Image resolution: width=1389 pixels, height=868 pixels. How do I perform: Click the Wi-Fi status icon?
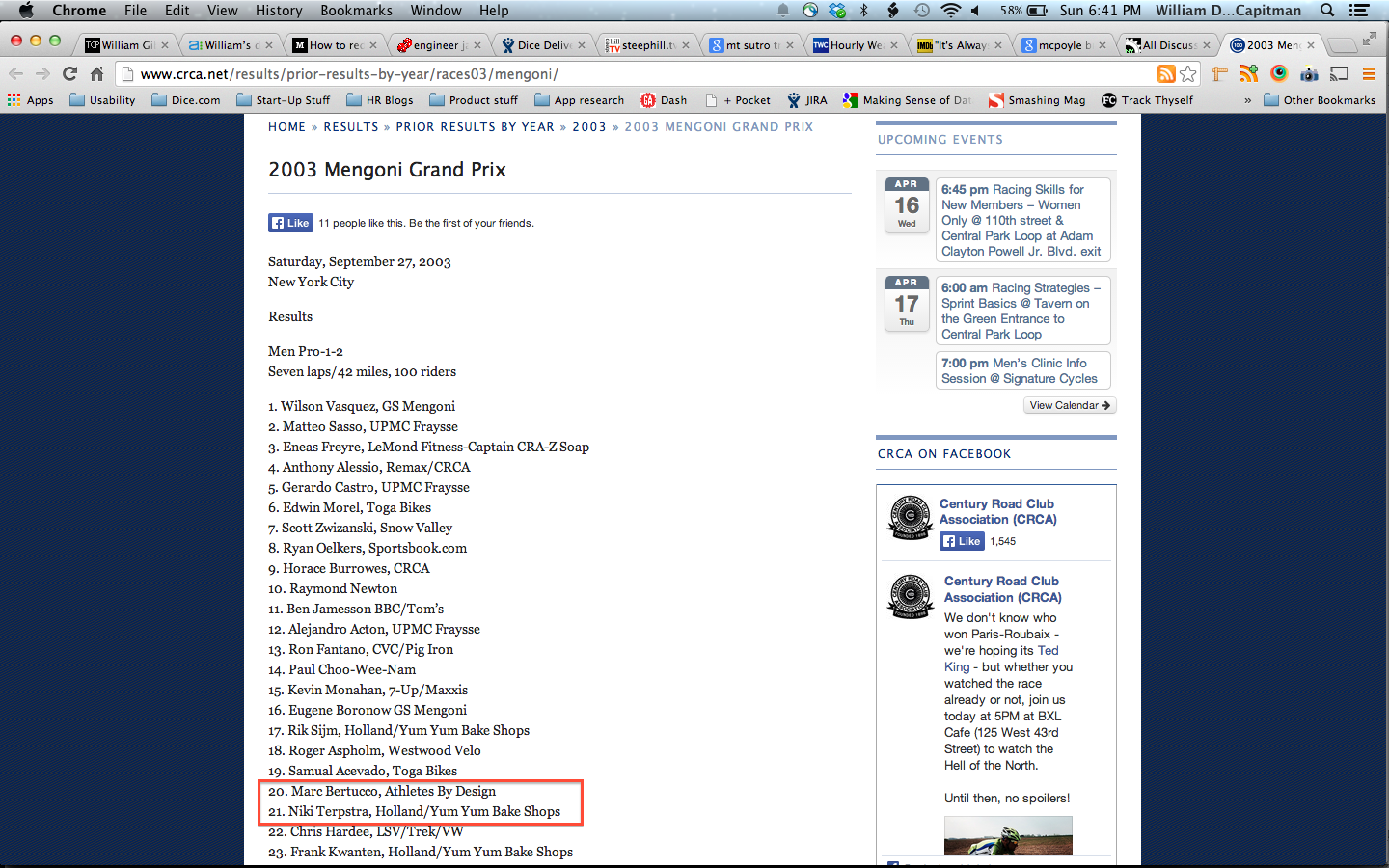(x=951, y=11)
